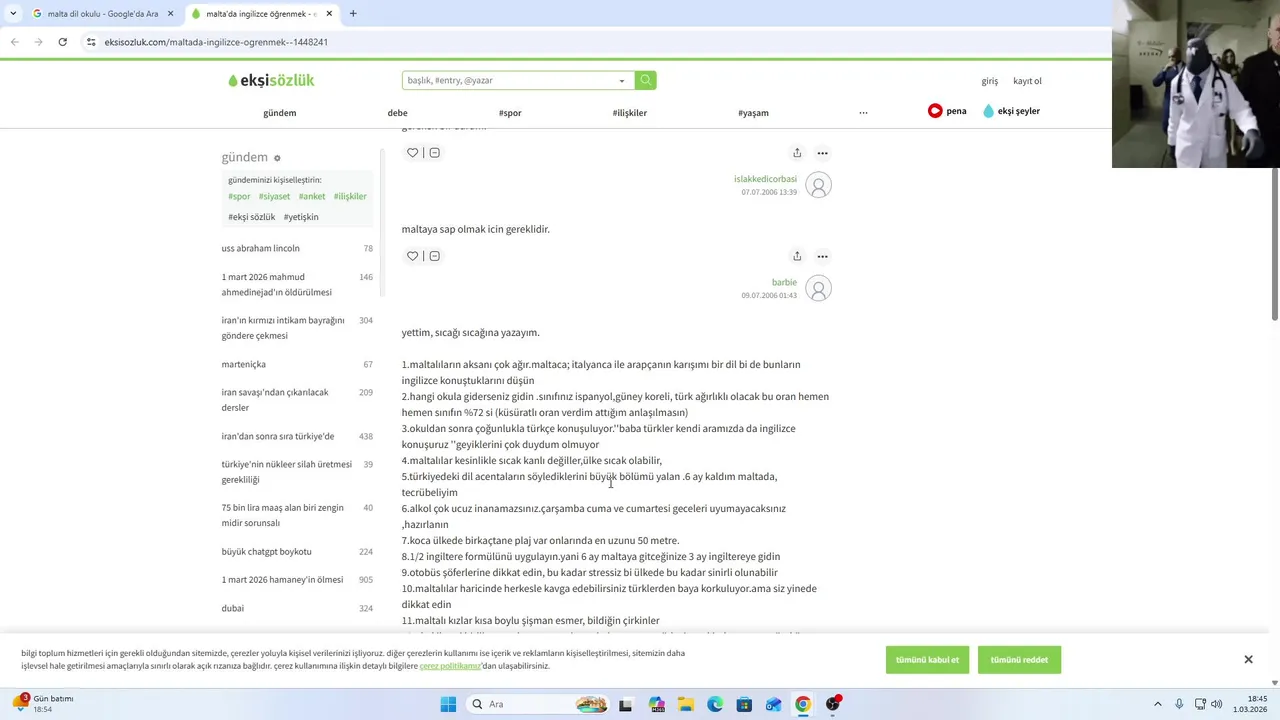Select the debe nav item
This screenshot has height=720, width=1280.
point(397,113)
